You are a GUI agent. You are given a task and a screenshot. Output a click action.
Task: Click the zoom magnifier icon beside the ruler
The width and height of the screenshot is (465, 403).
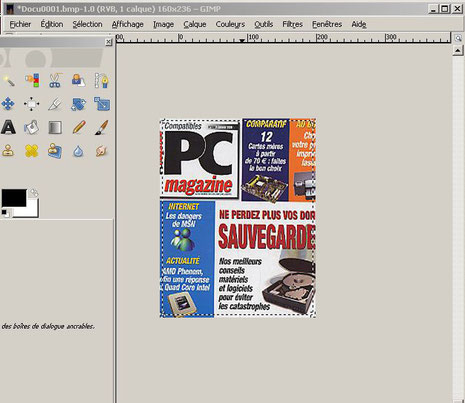click(x=458, y=38)
